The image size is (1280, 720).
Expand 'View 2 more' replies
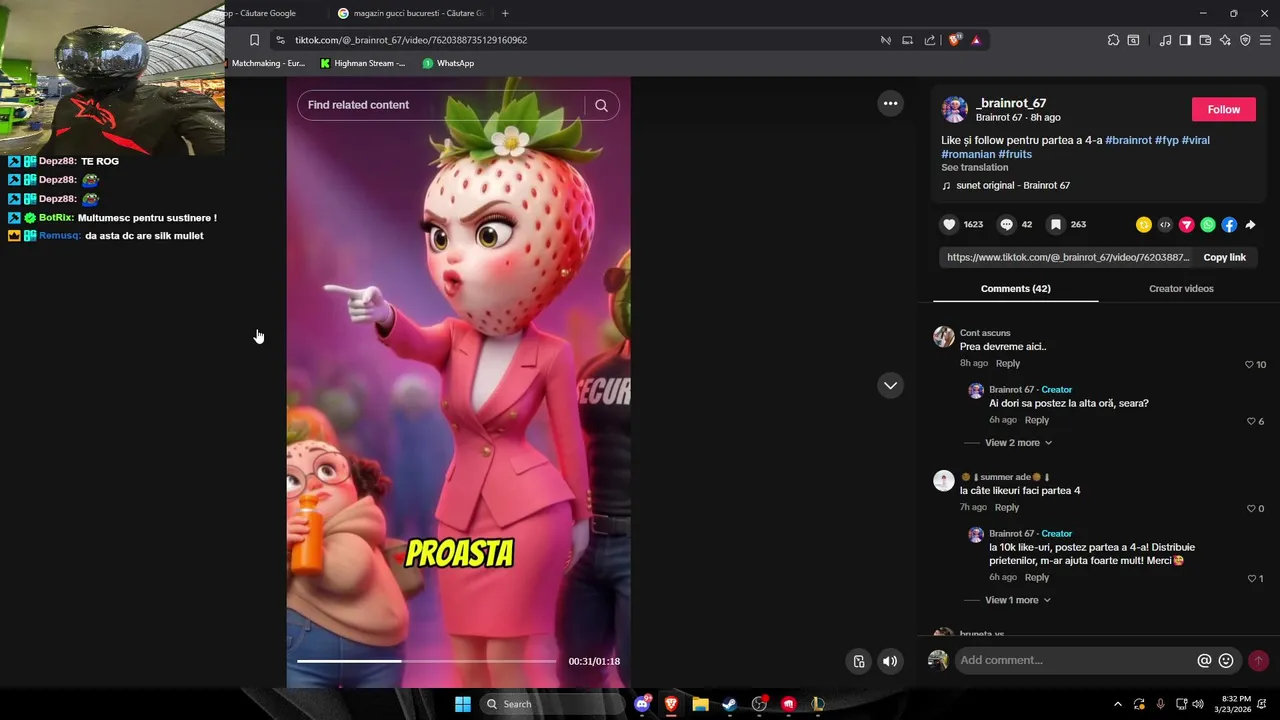click(1018, 443)
